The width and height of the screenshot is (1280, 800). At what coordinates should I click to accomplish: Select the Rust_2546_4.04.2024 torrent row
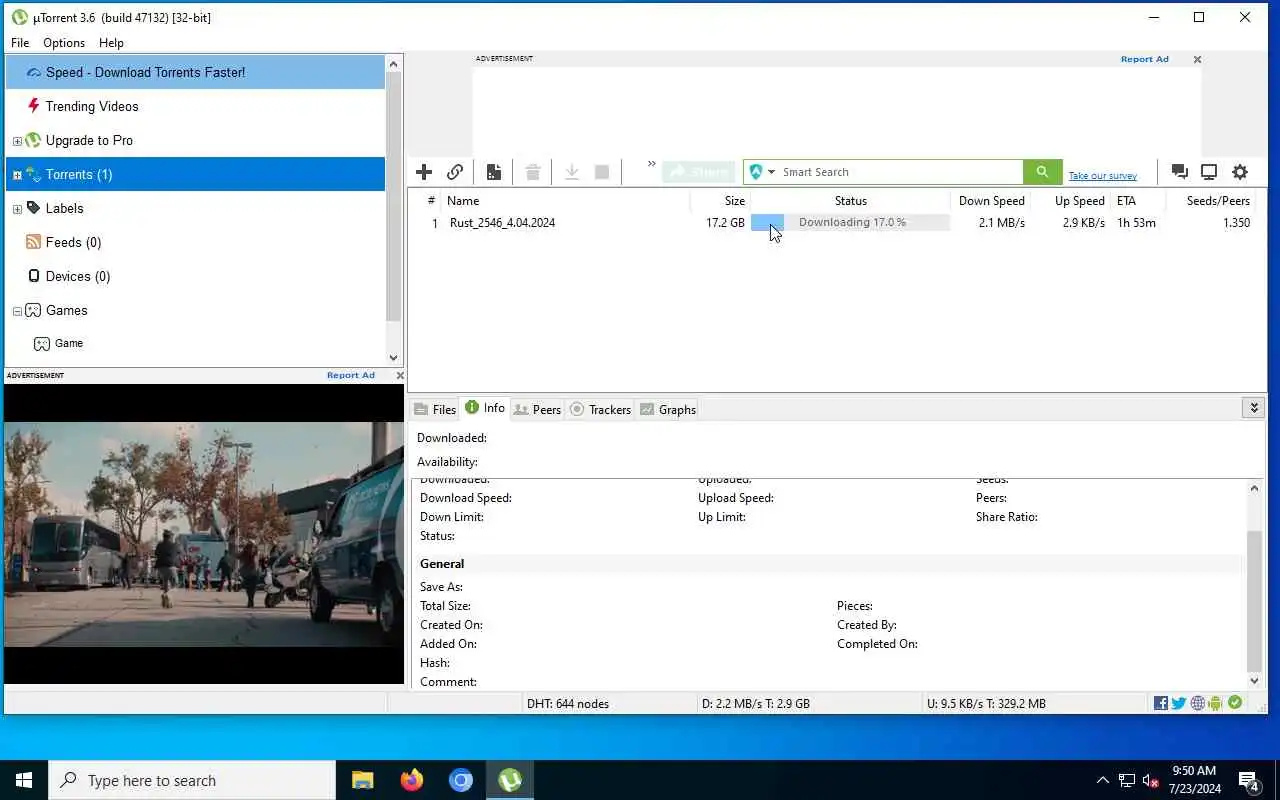click(x=836, y=223)
